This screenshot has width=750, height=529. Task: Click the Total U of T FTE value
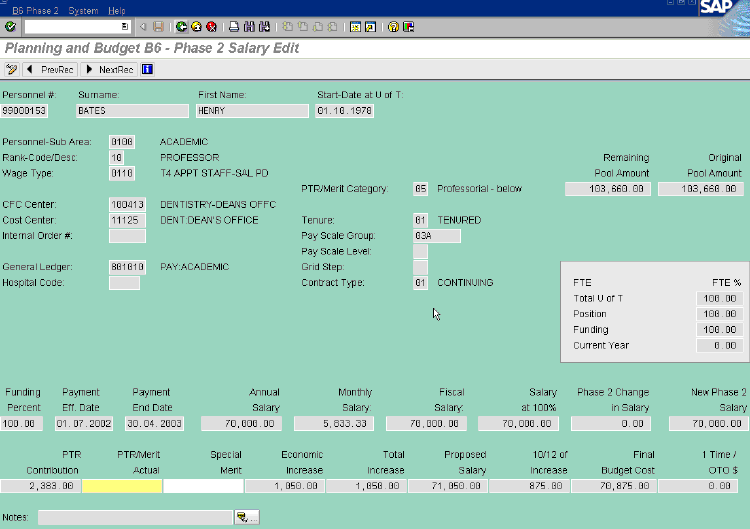coord(720,298)
